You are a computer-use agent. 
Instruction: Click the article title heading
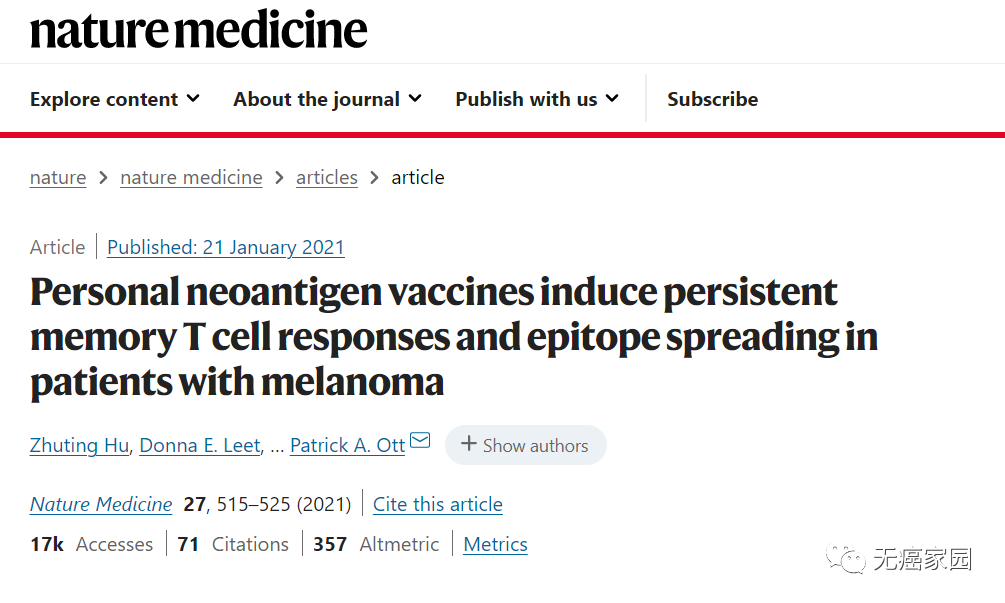point(453,336)
